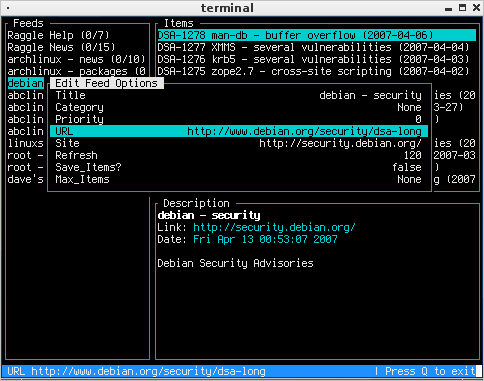Open the terminal window menu dot
The height and width of the screenshot is (381, 484).
pyautogui.click(x=8, y=8)
